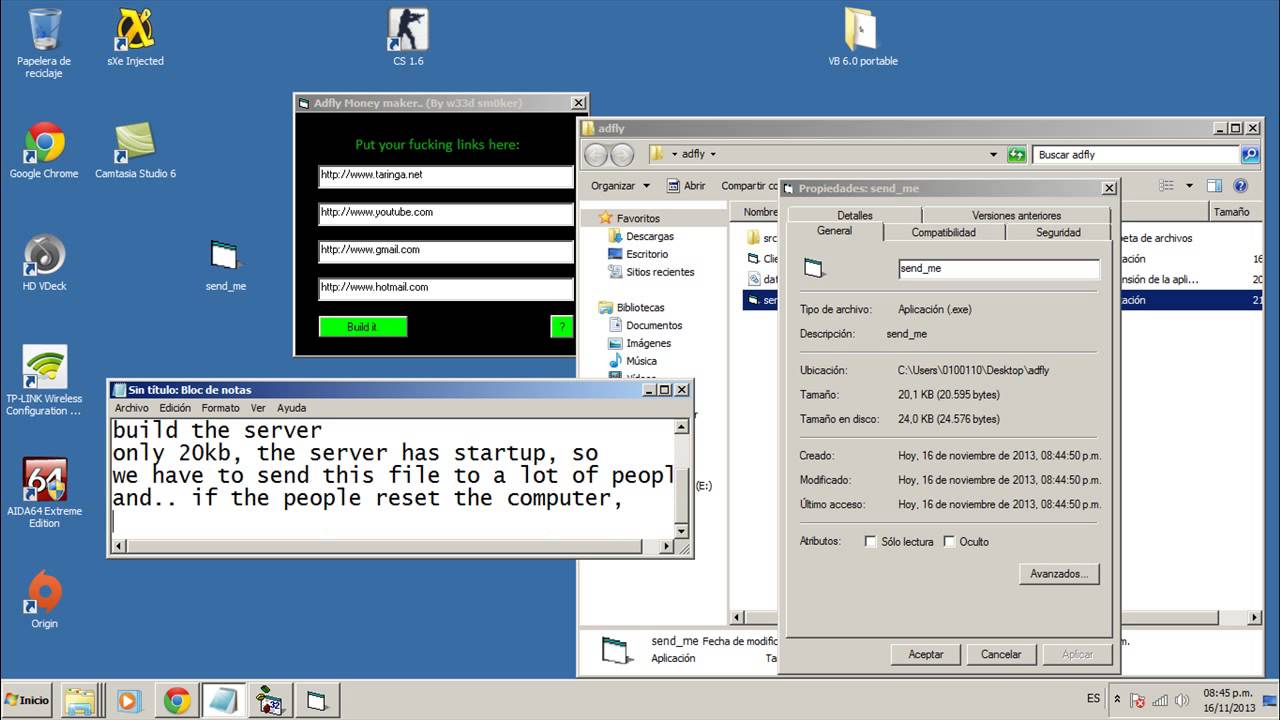Screen dimensions: 1280x720
Task: Switch to the Notepad taskbar button
Action: tap(222, 700)
